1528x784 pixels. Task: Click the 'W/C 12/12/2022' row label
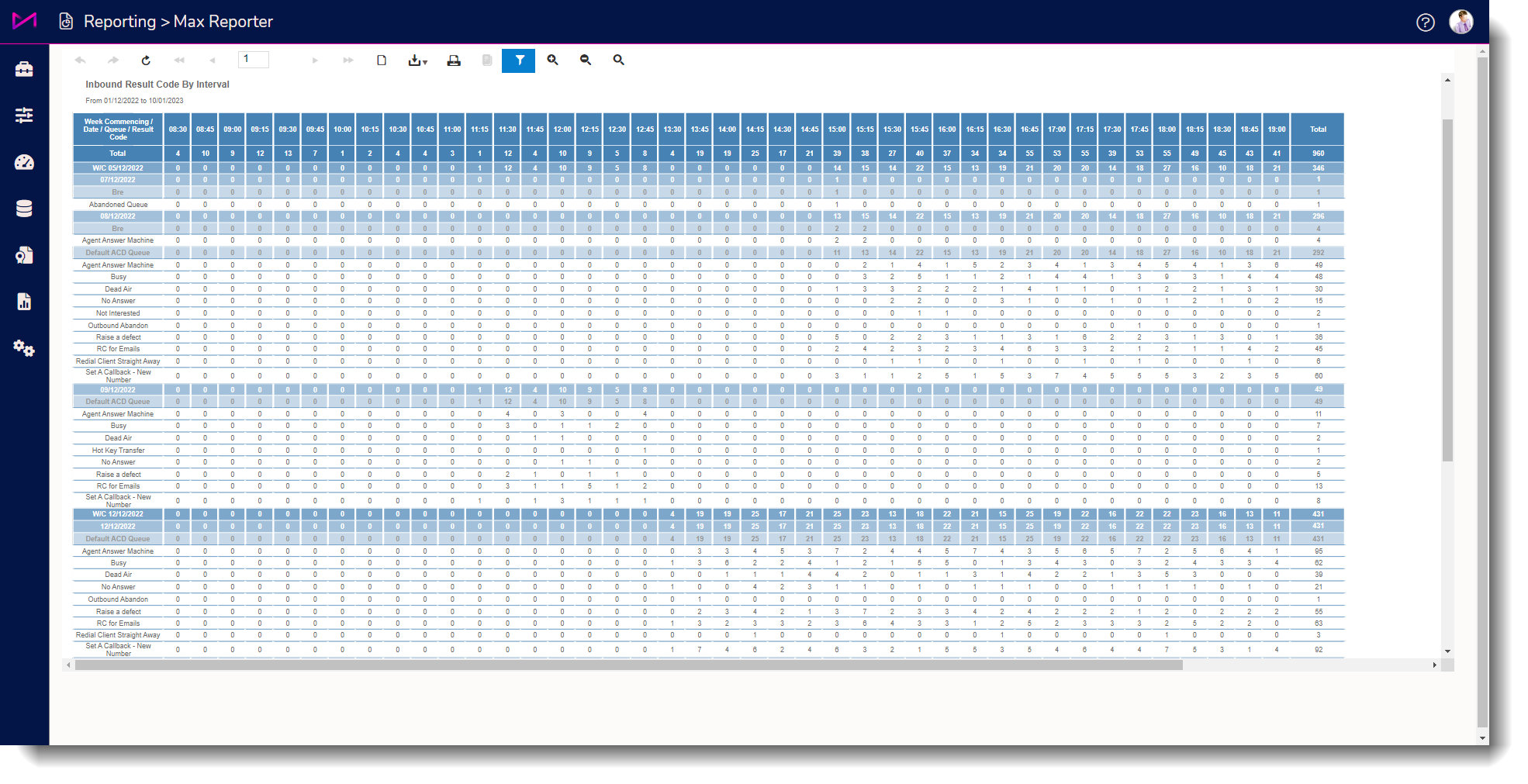118,514
